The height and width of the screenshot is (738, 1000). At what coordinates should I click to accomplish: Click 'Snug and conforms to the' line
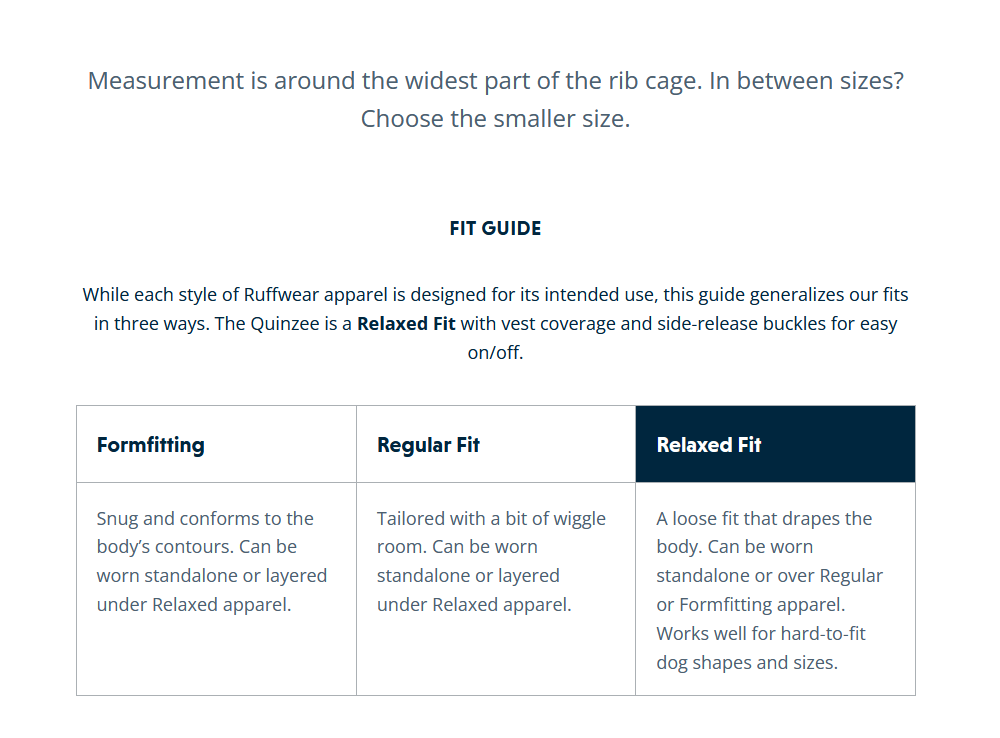tap(205, 518)
